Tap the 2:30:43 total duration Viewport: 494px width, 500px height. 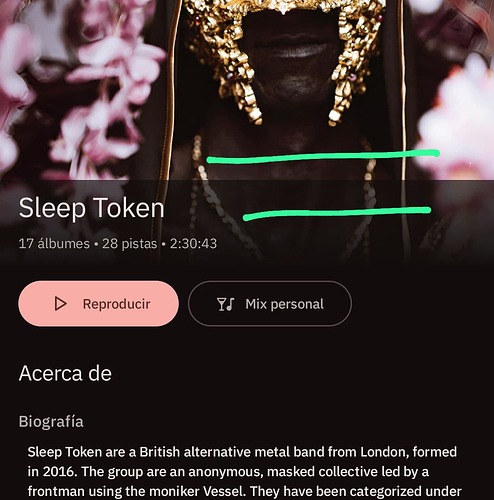193,244
